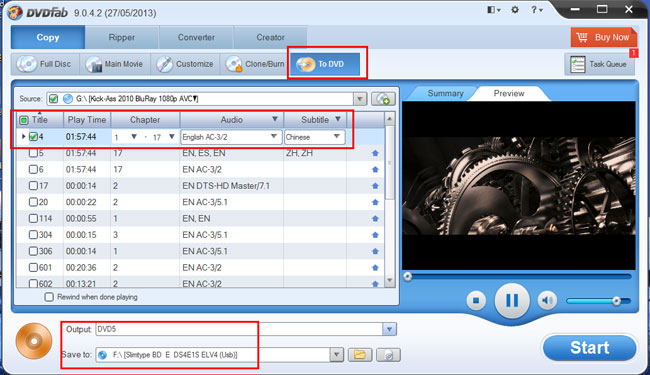
Task: Click the star icon for title 6
Action: [x=375, y=169]
